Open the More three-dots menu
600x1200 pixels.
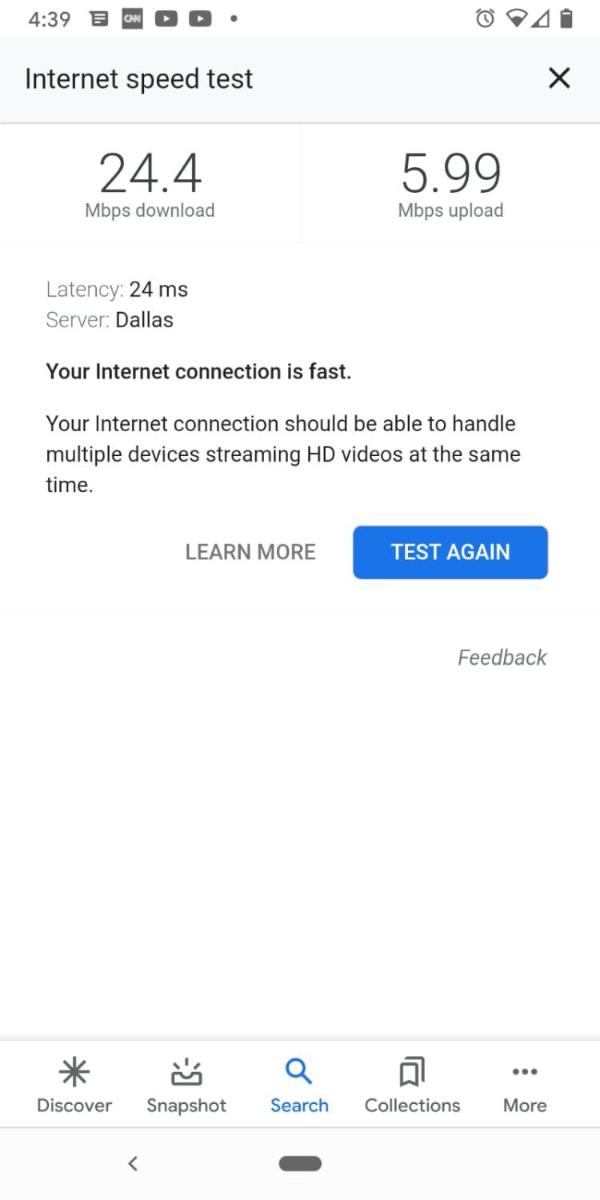click(525, 1072)
